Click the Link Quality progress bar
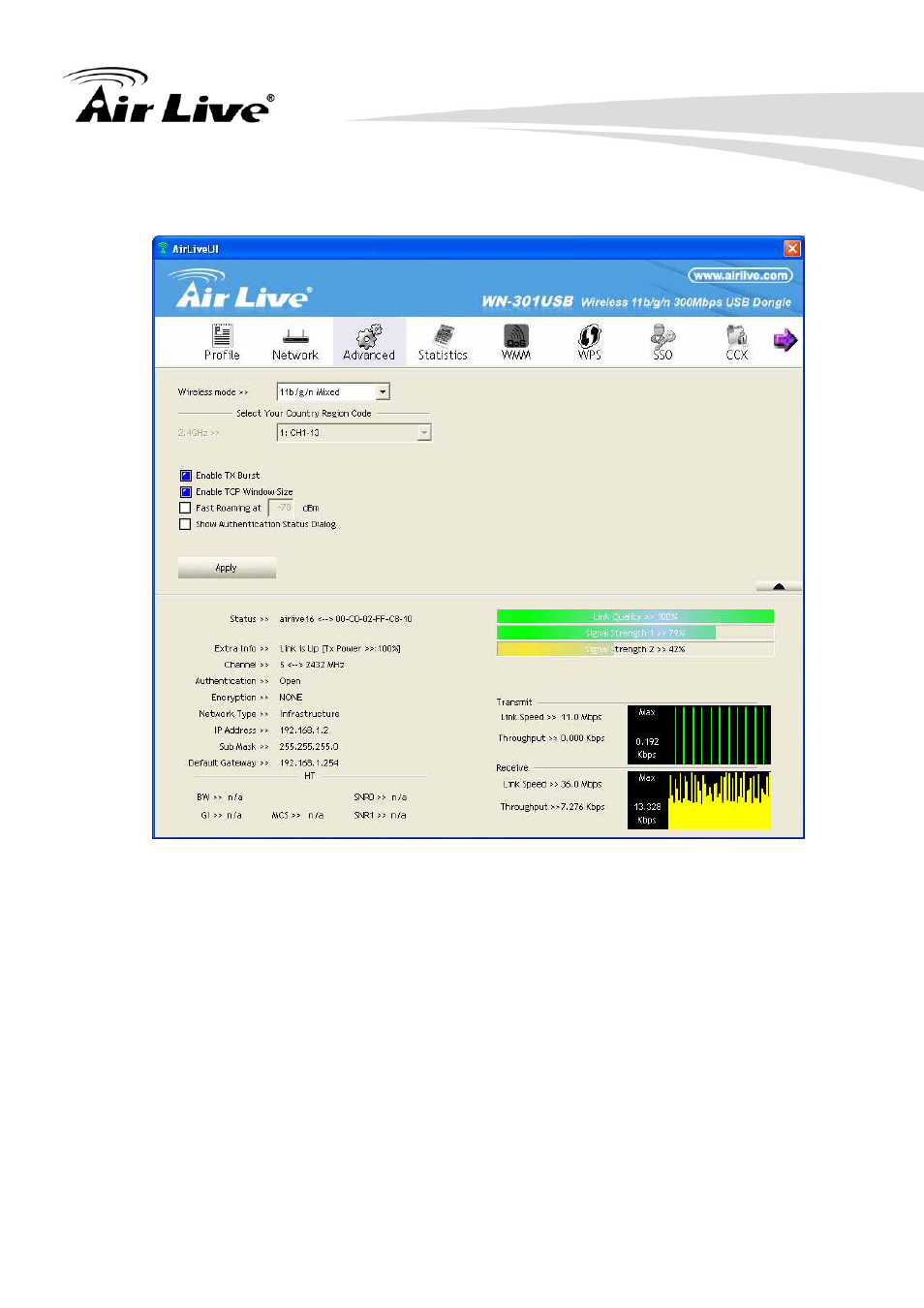 pos(635,616)
